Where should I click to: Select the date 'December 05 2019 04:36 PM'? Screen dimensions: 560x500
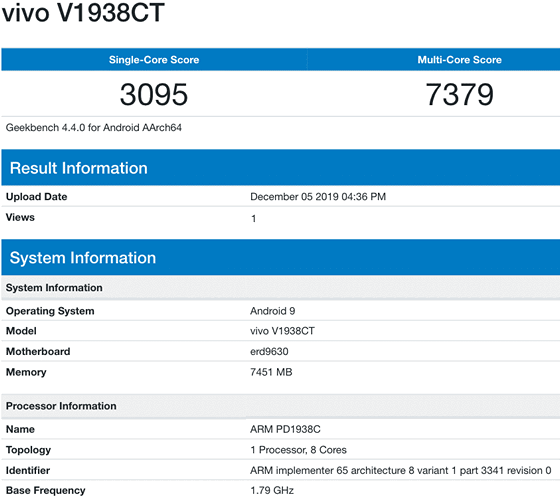(318, 197)
